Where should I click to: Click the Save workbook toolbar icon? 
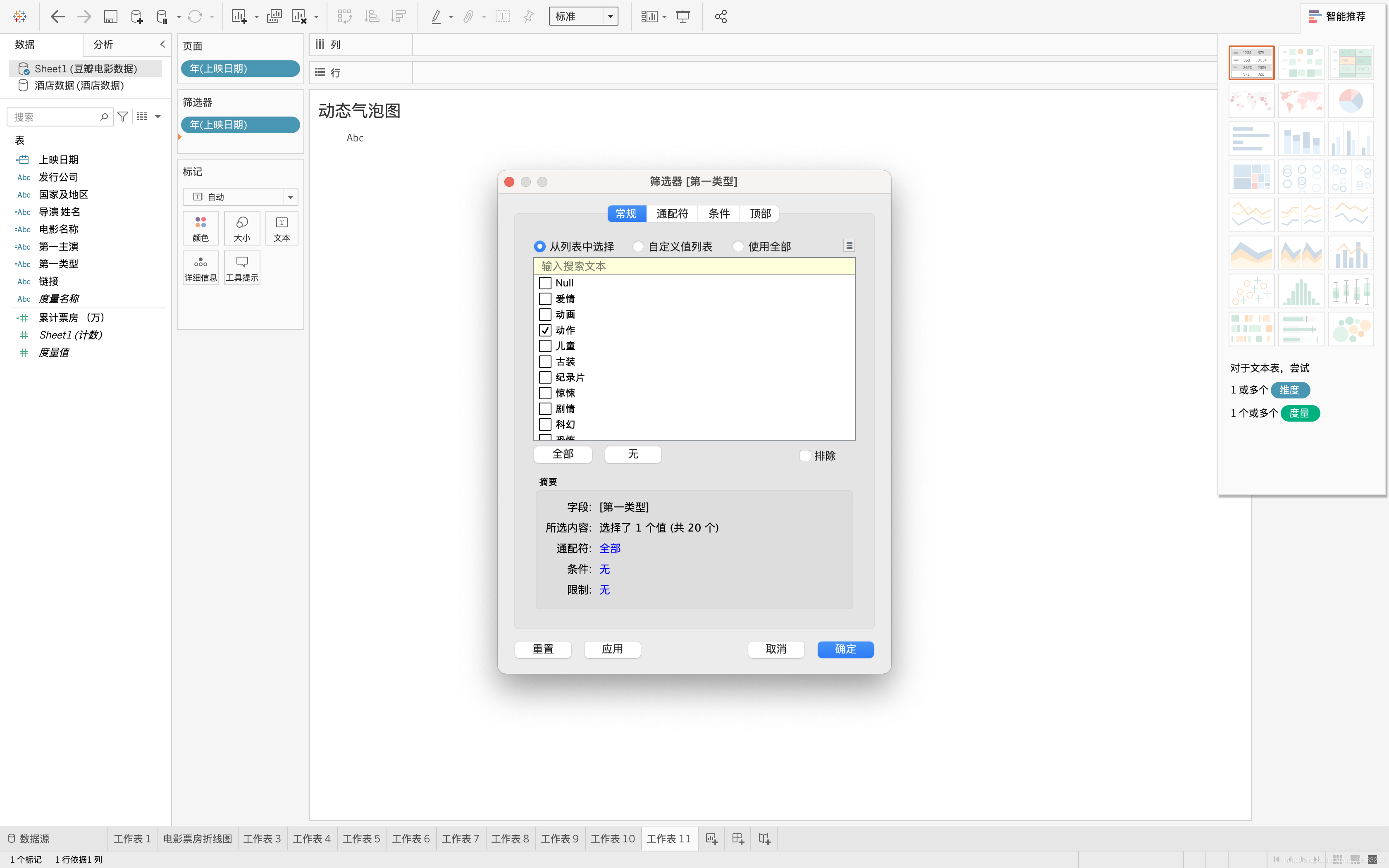click(x=110, y=17)
